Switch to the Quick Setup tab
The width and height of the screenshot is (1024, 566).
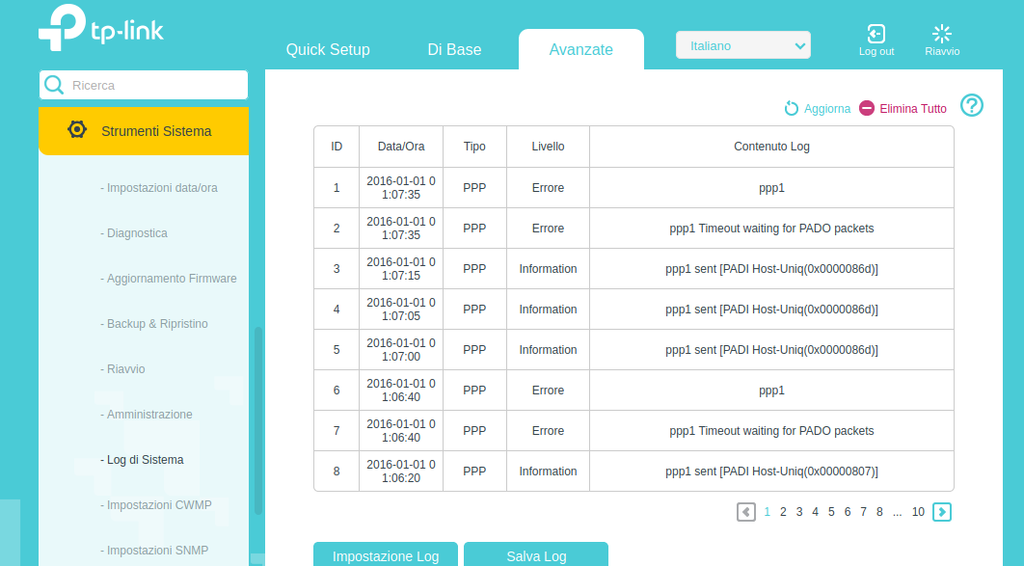pyautogui.click(x=328, y=50)
